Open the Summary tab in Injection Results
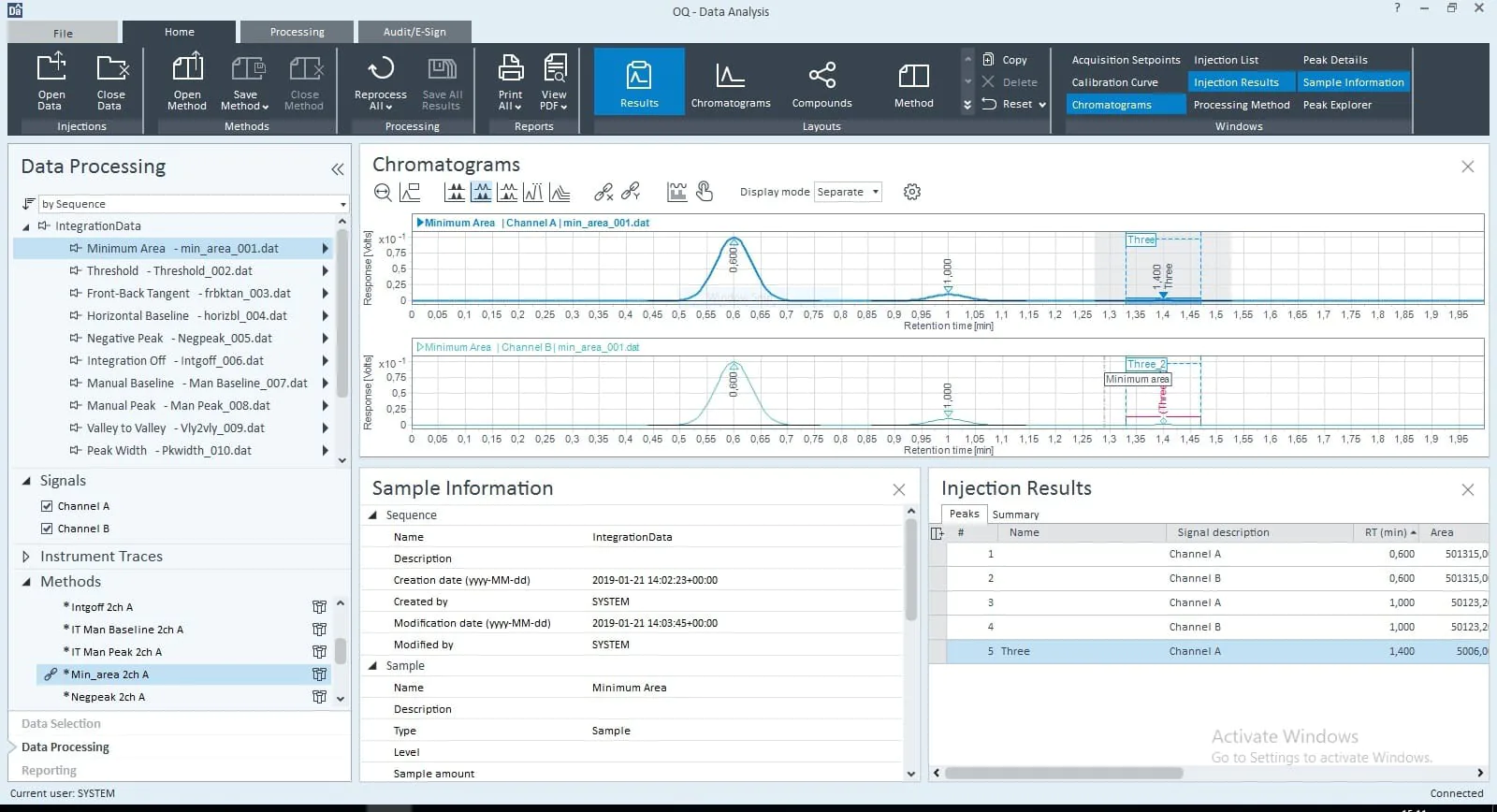 (1015, 515)
